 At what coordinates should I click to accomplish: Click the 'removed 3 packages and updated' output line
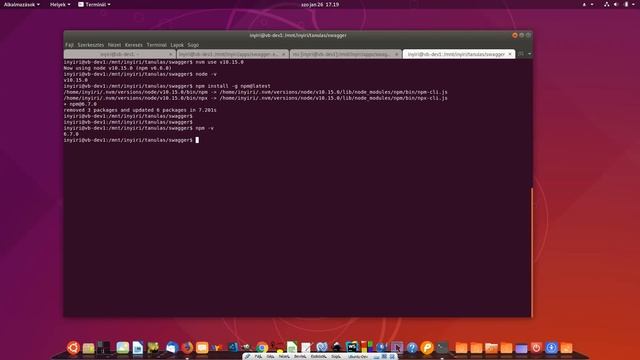pos(140,110)
